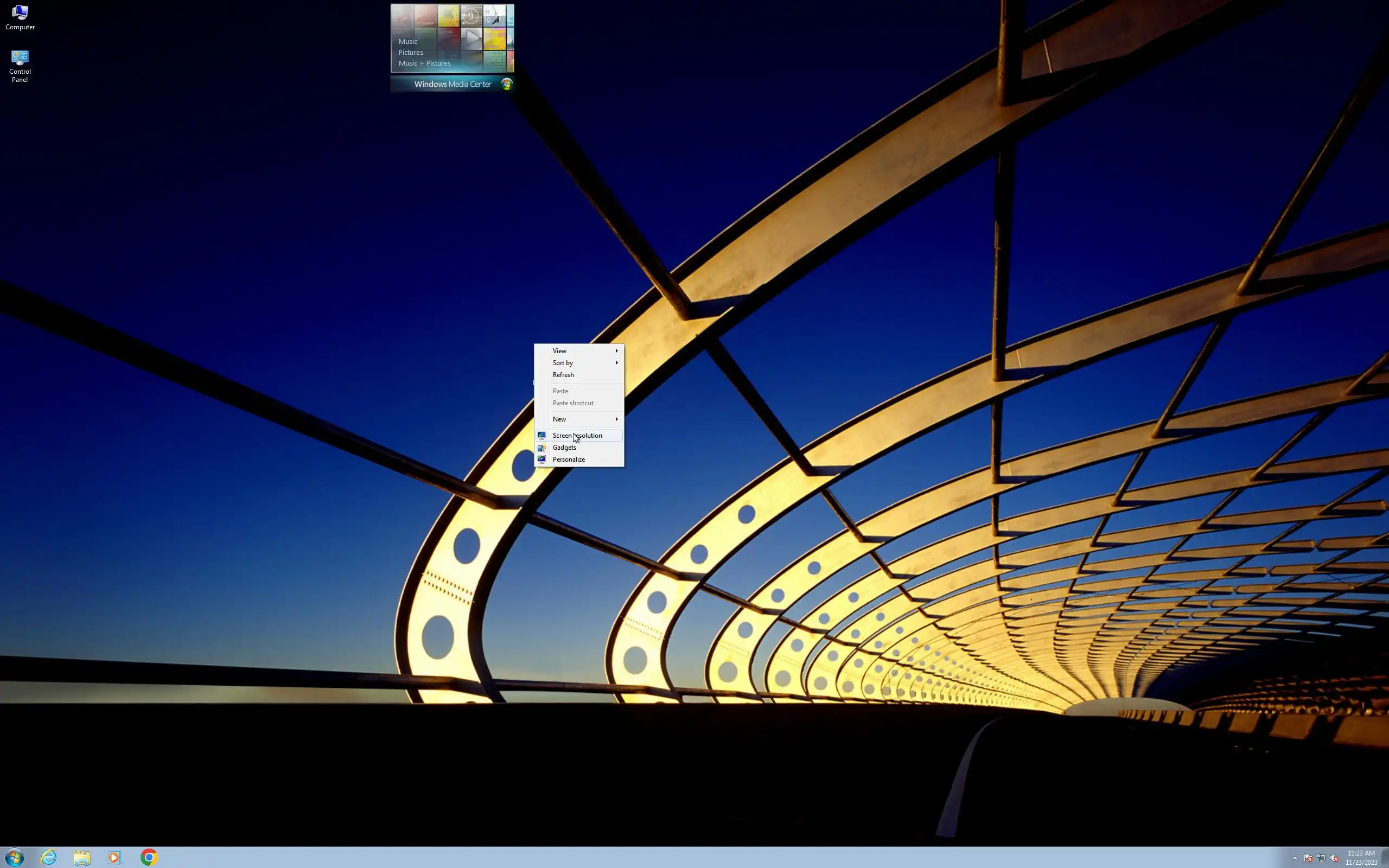Show hidden tray icons arrow
1389x868 pixels.
click(1294, 858)
